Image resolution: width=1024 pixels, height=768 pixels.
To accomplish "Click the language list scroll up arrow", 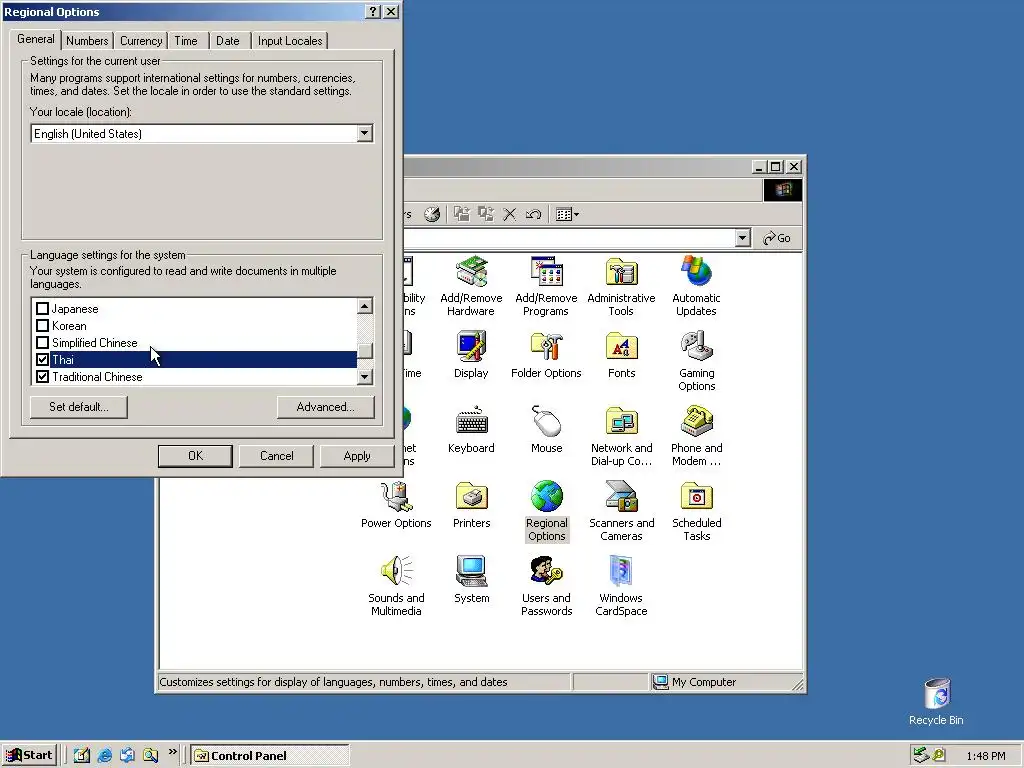I will coord(365,306).
